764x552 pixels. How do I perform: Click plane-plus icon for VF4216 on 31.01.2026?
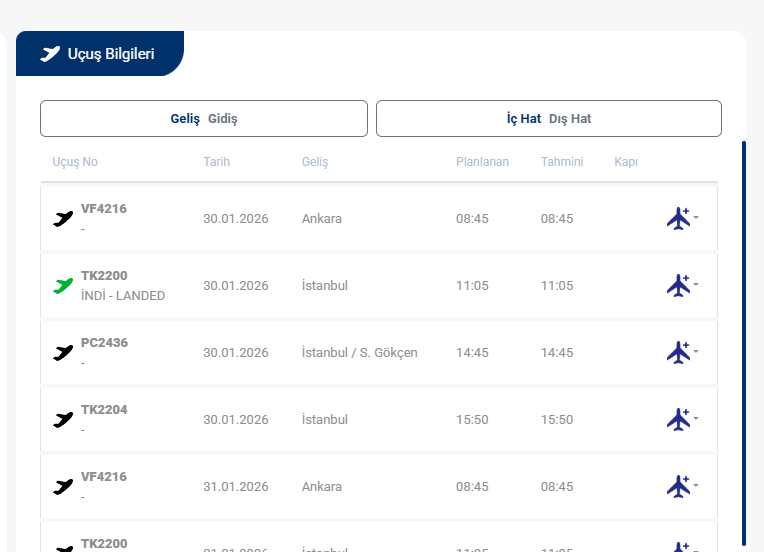pyautogui.click(x=678, y=486)
